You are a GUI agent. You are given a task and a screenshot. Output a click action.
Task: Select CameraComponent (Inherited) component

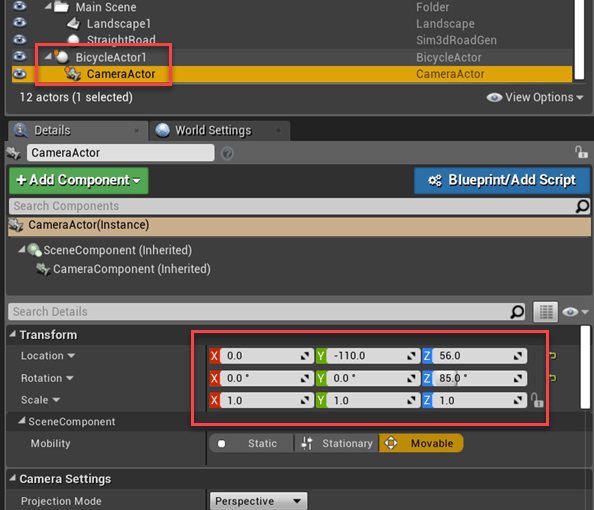(131, 269)
